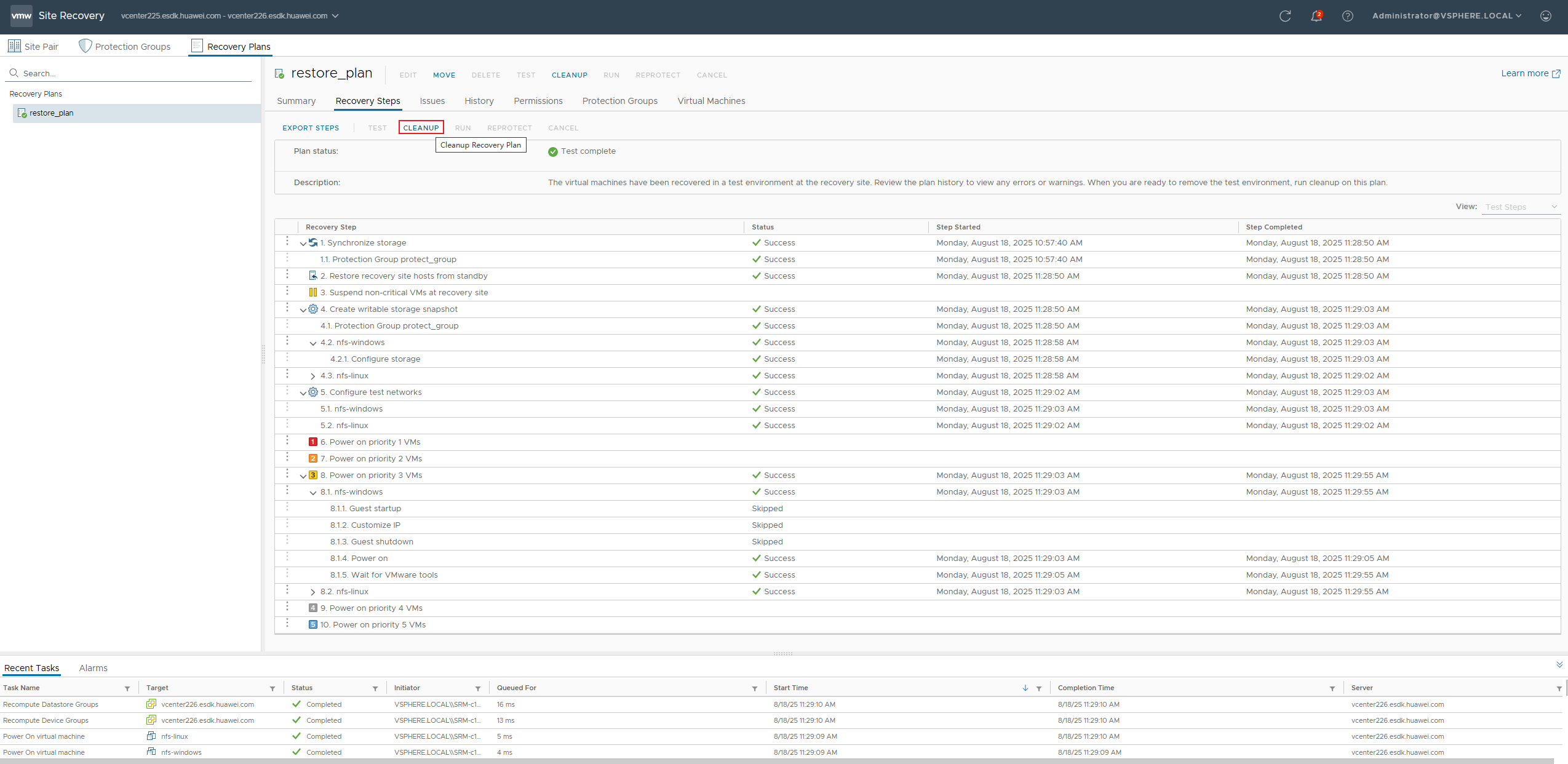
Task: Click the Step Started column header
Action: (x=958, y=227)
